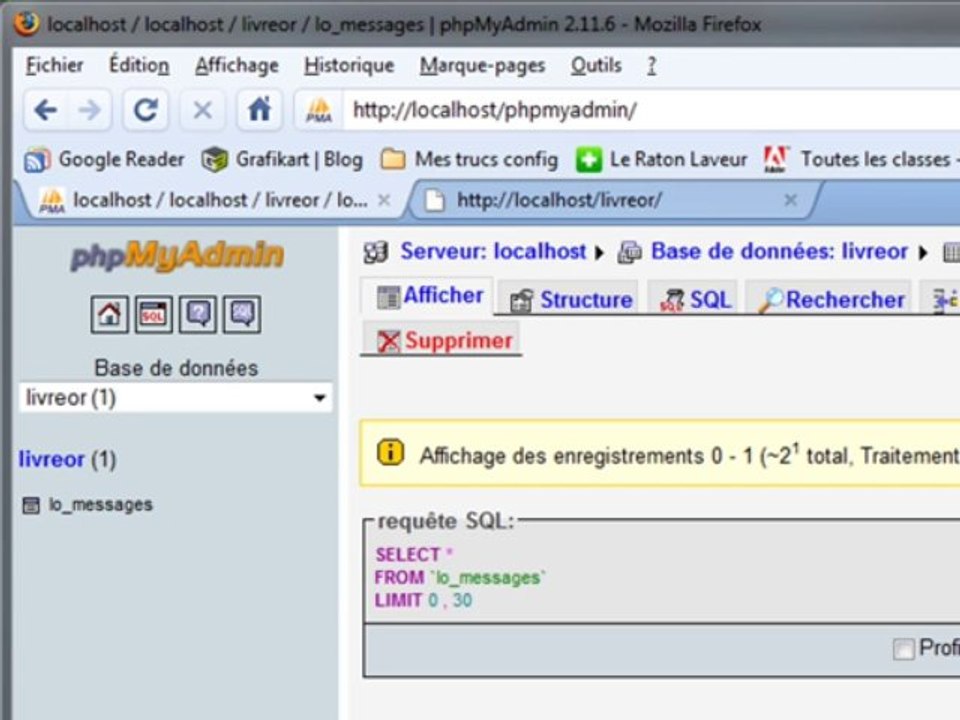Image resolution: width=960 pixels, height=720 pixels.
Task: Open the livreor (1) database dropdown
Action: 176,398
